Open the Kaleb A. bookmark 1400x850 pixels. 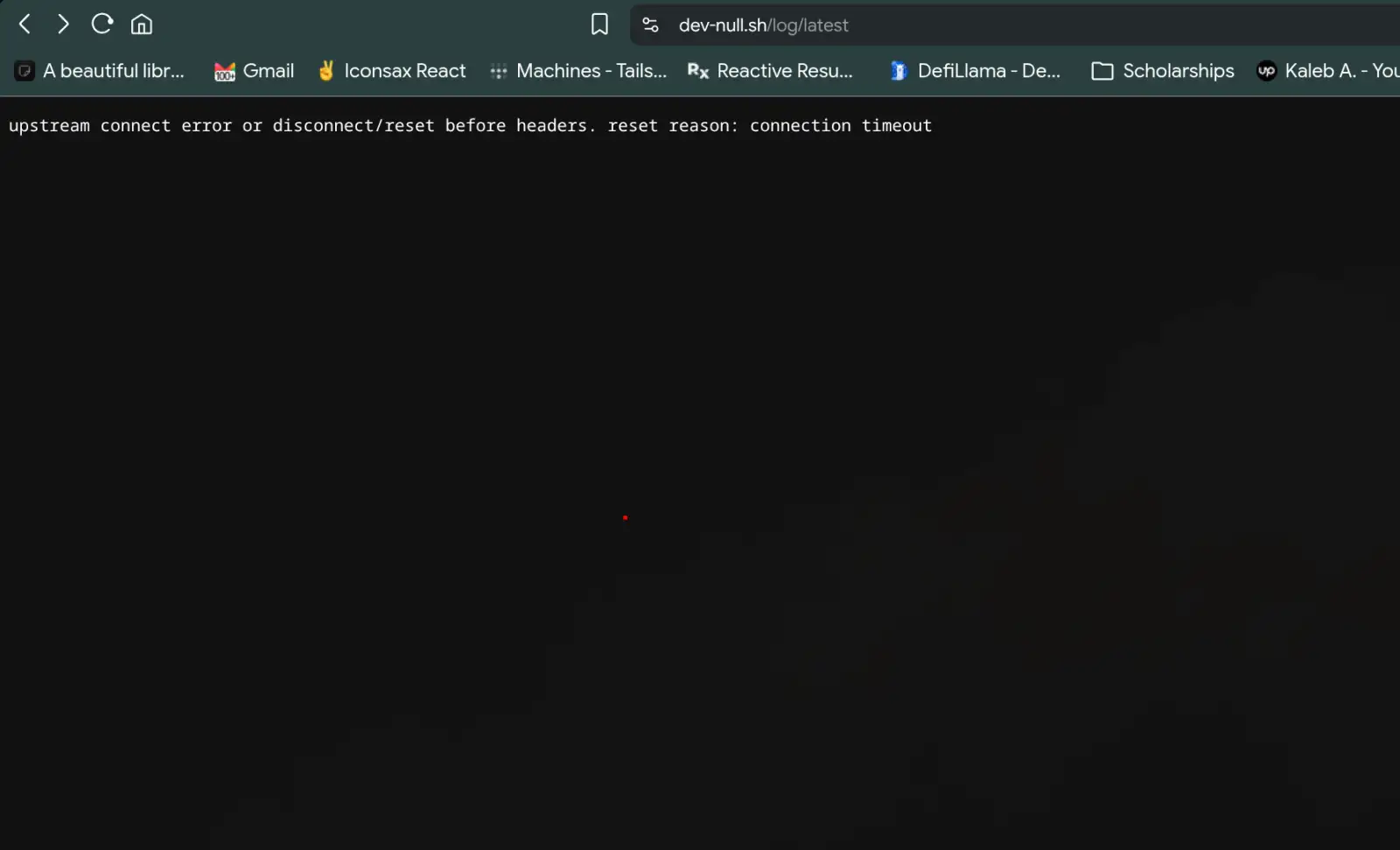coord(1327,71)
